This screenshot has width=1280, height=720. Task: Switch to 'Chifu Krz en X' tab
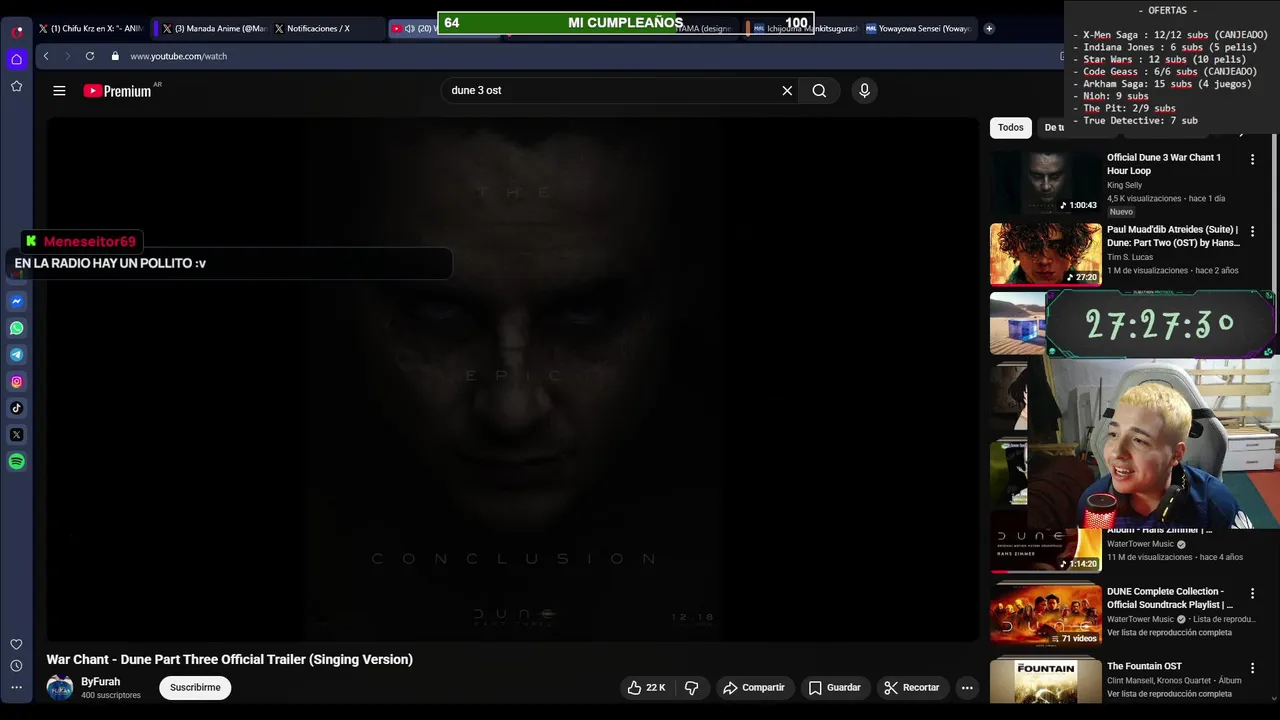click(x=91, y=29)
